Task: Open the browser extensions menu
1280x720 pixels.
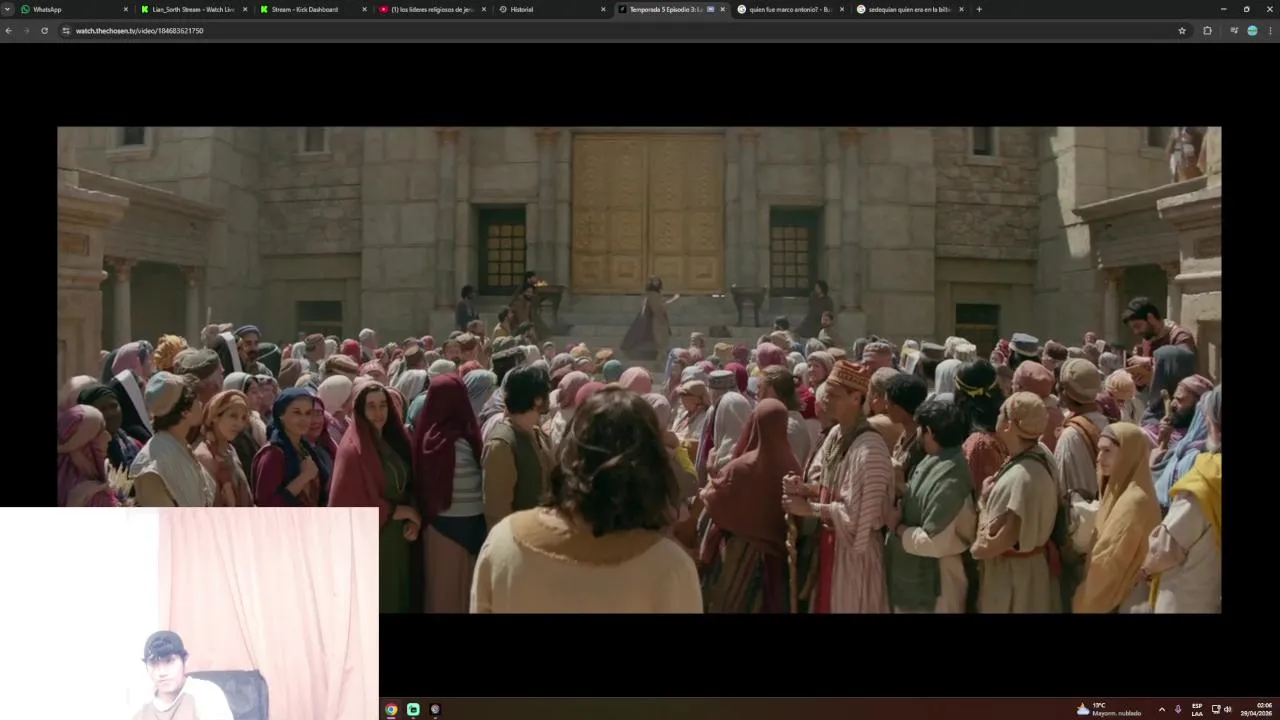Action: (x=1207, y=31)
